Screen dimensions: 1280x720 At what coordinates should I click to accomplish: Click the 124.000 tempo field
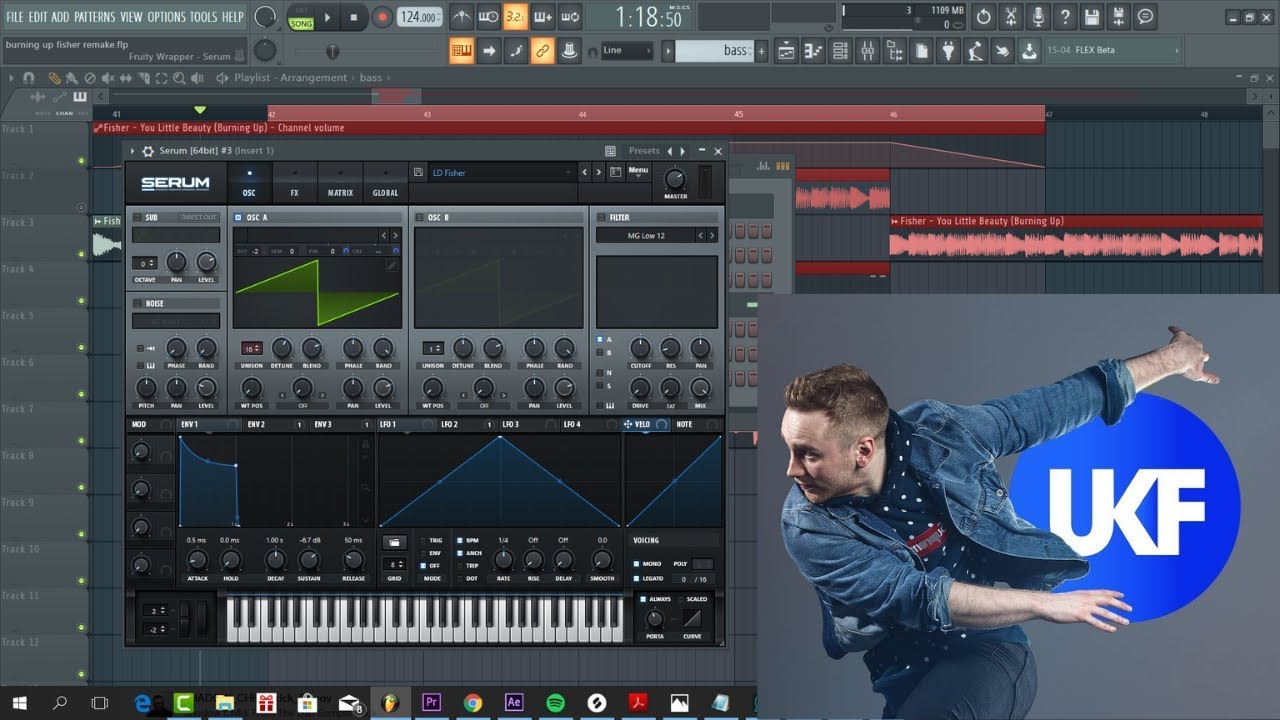(418, 17)
